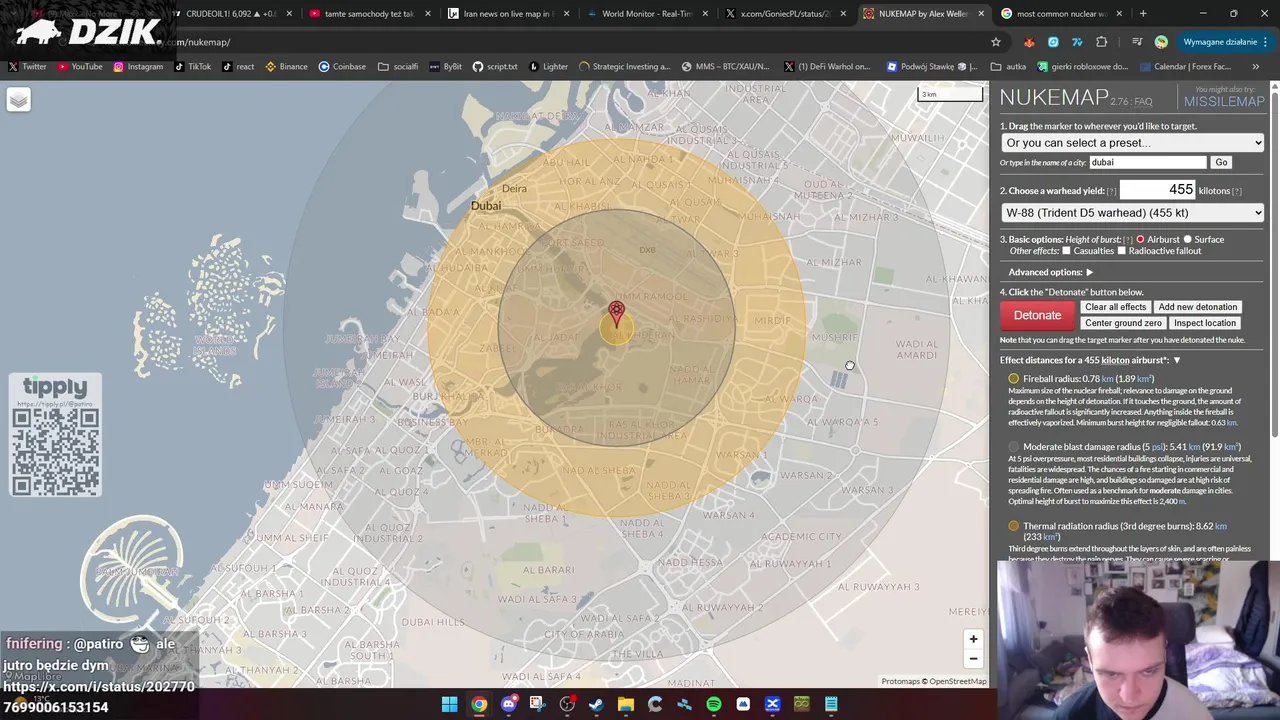Screen dimensions: 1280x720
Task: Open the FAQ link
Action: pyautogui.click(x=1143, y=102)
